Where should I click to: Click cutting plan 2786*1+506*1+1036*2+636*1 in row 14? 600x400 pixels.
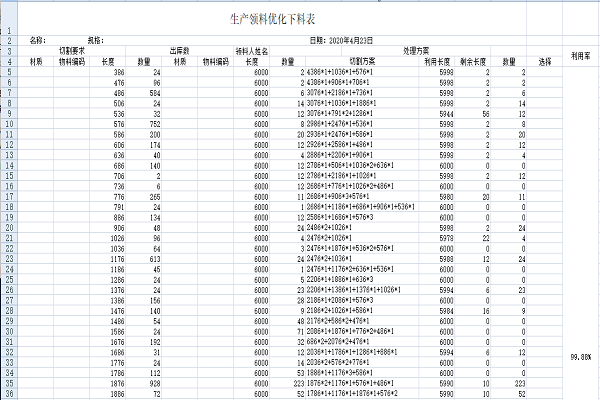point(350,166)
